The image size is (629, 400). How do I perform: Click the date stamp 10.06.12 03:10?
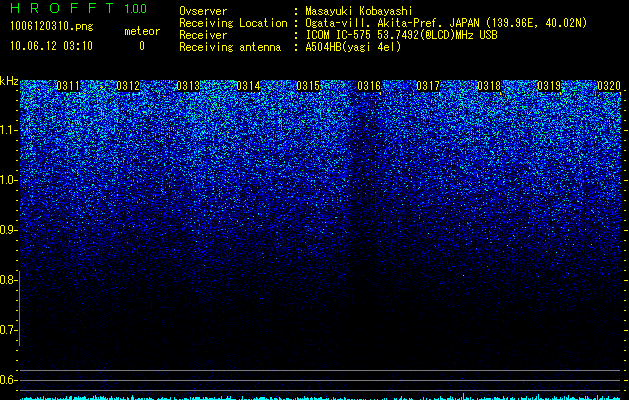tap(51, 46)
